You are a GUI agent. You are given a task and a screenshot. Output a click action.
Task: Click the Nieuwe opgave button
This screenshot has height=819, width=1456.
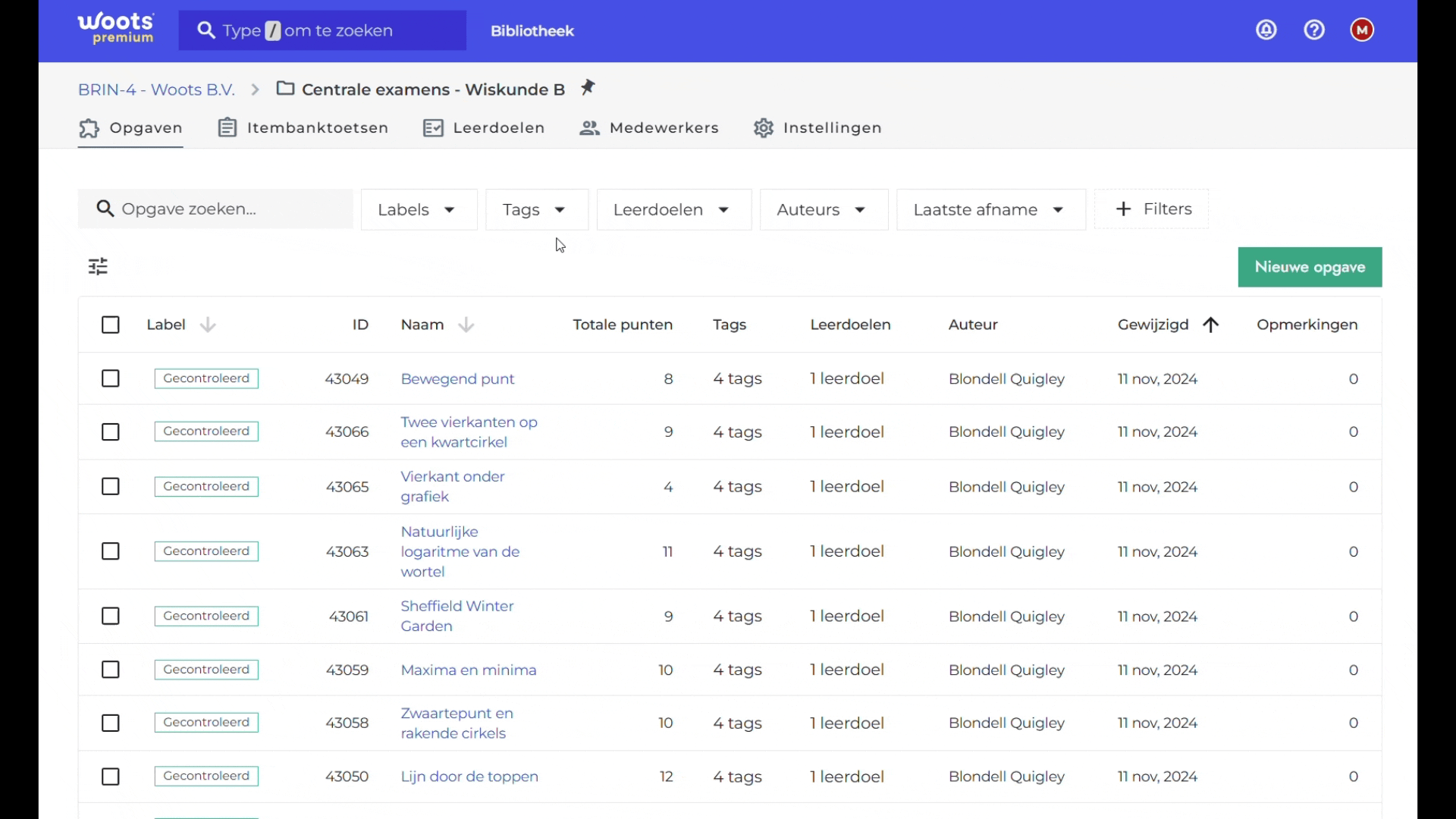[x=1310, y=268]
